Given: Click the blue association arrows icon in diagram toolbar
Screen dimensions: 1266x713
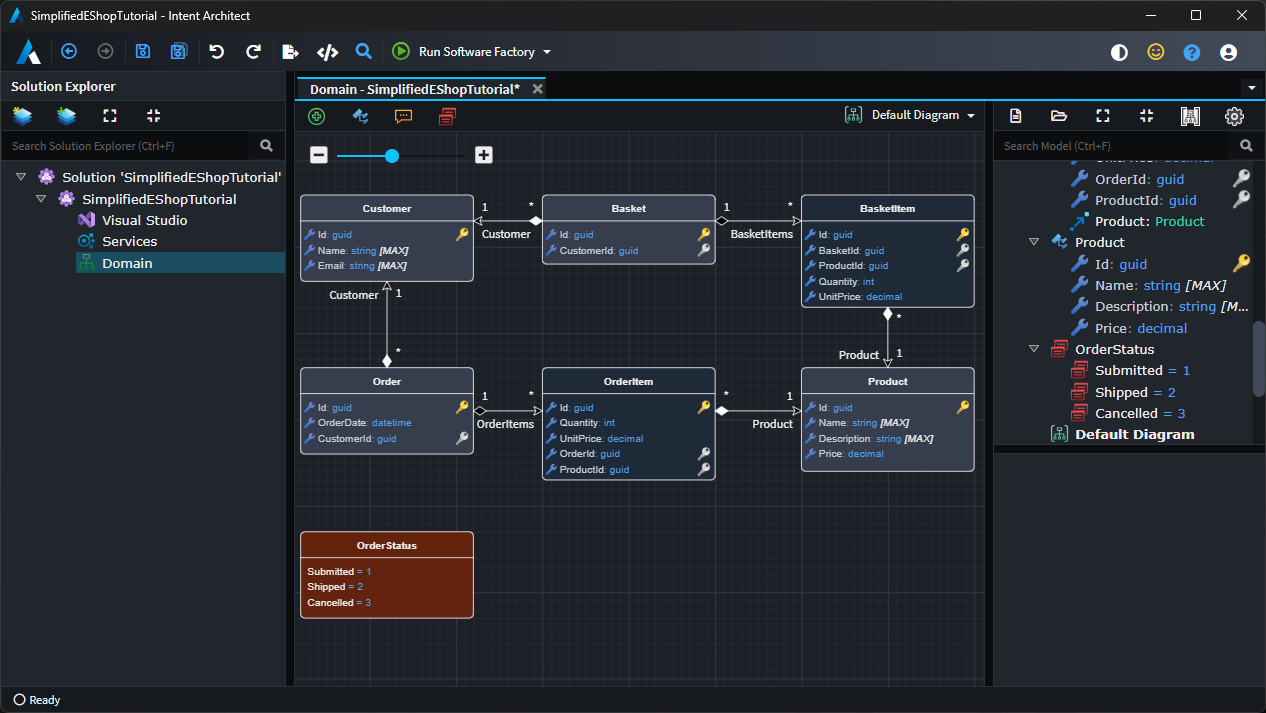Looking at the screenshot, I should click(x=361, y=116).
